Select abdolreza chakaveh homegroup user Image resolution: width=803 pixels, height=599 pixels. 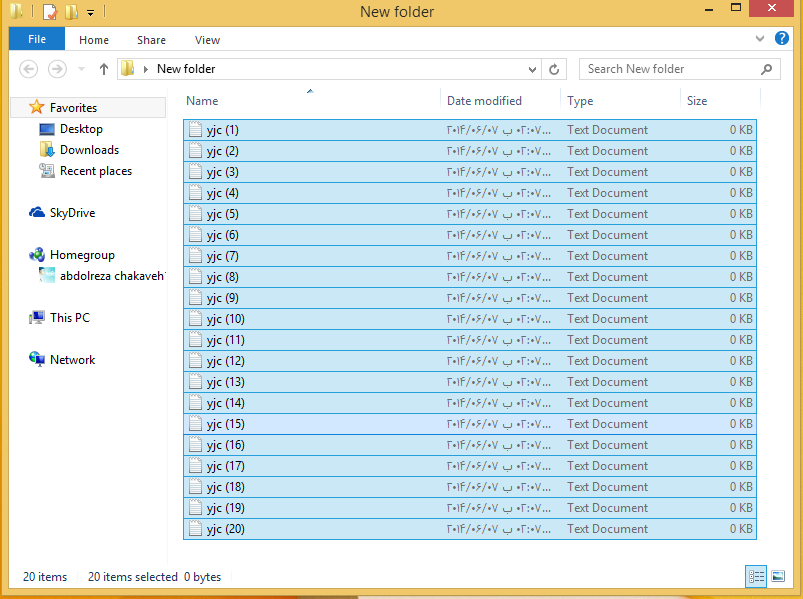pyautogui.click(x=112, y=275)
